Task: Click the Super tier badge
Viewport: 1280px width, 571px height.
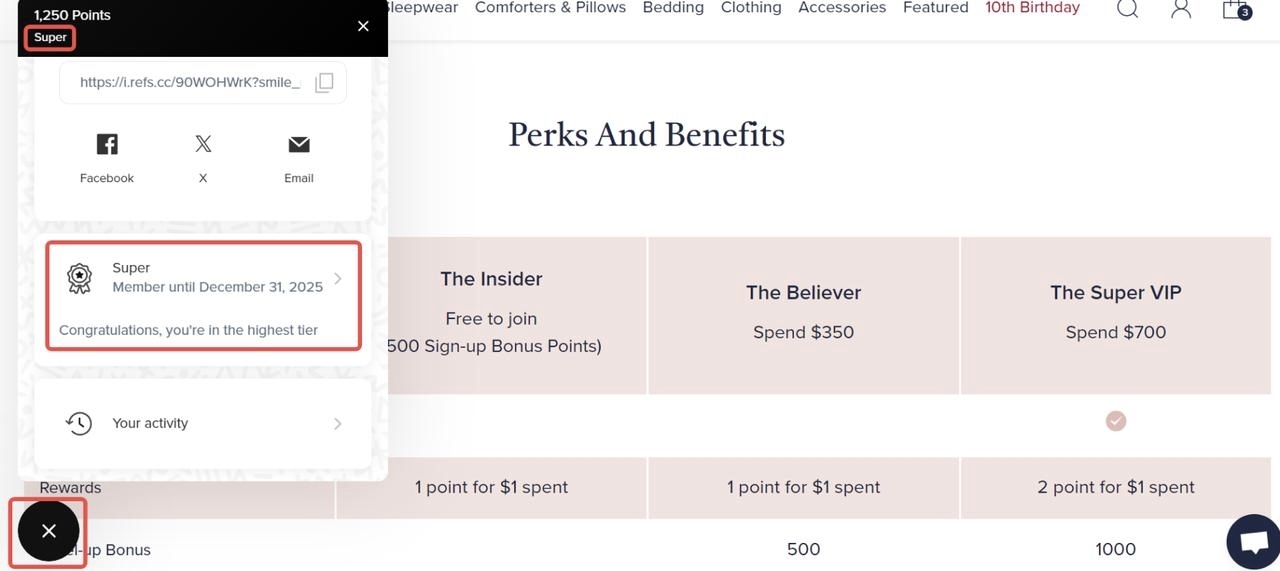Action: click(x=50, y=38)
